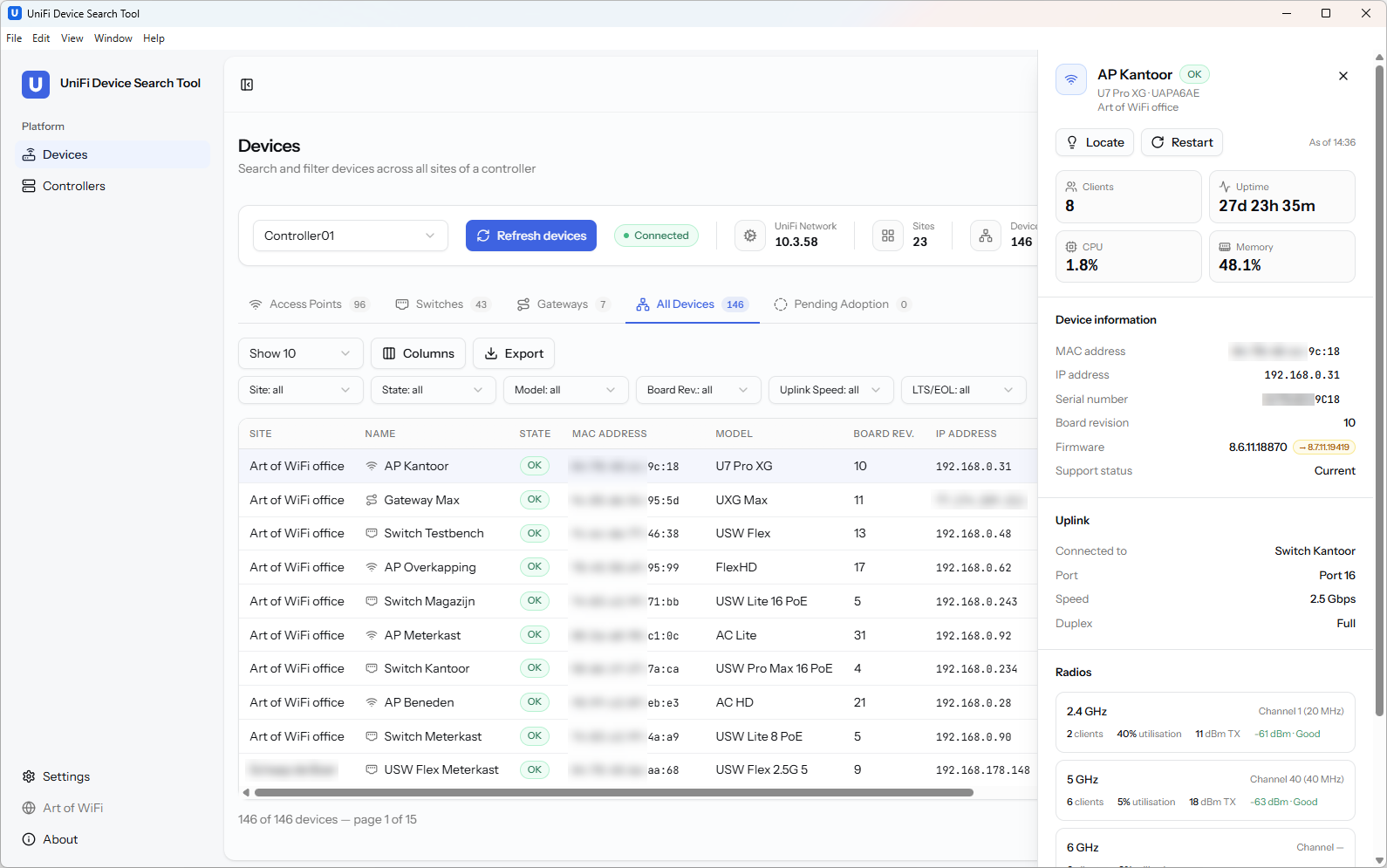The width and height of the screenshot is (1387, 868).
Task: Open the Help menu
Action: (x=154, y=38)
